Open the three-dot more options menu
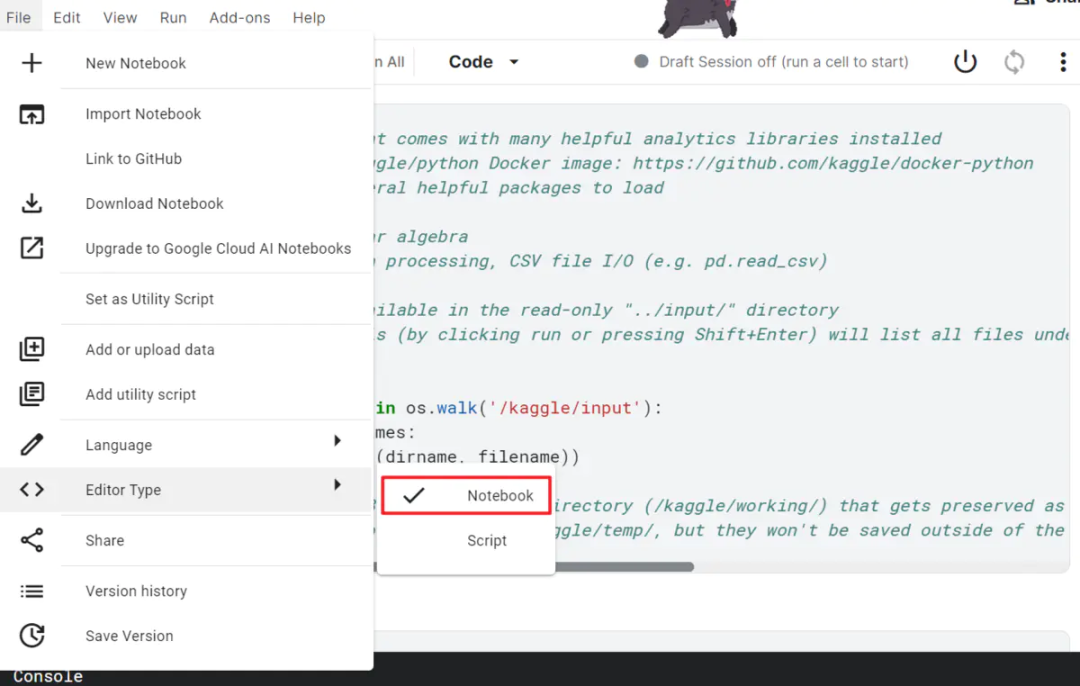The height and width of the screenshot is (686, 1080). pyautogui.click(x=1063, y=62)
